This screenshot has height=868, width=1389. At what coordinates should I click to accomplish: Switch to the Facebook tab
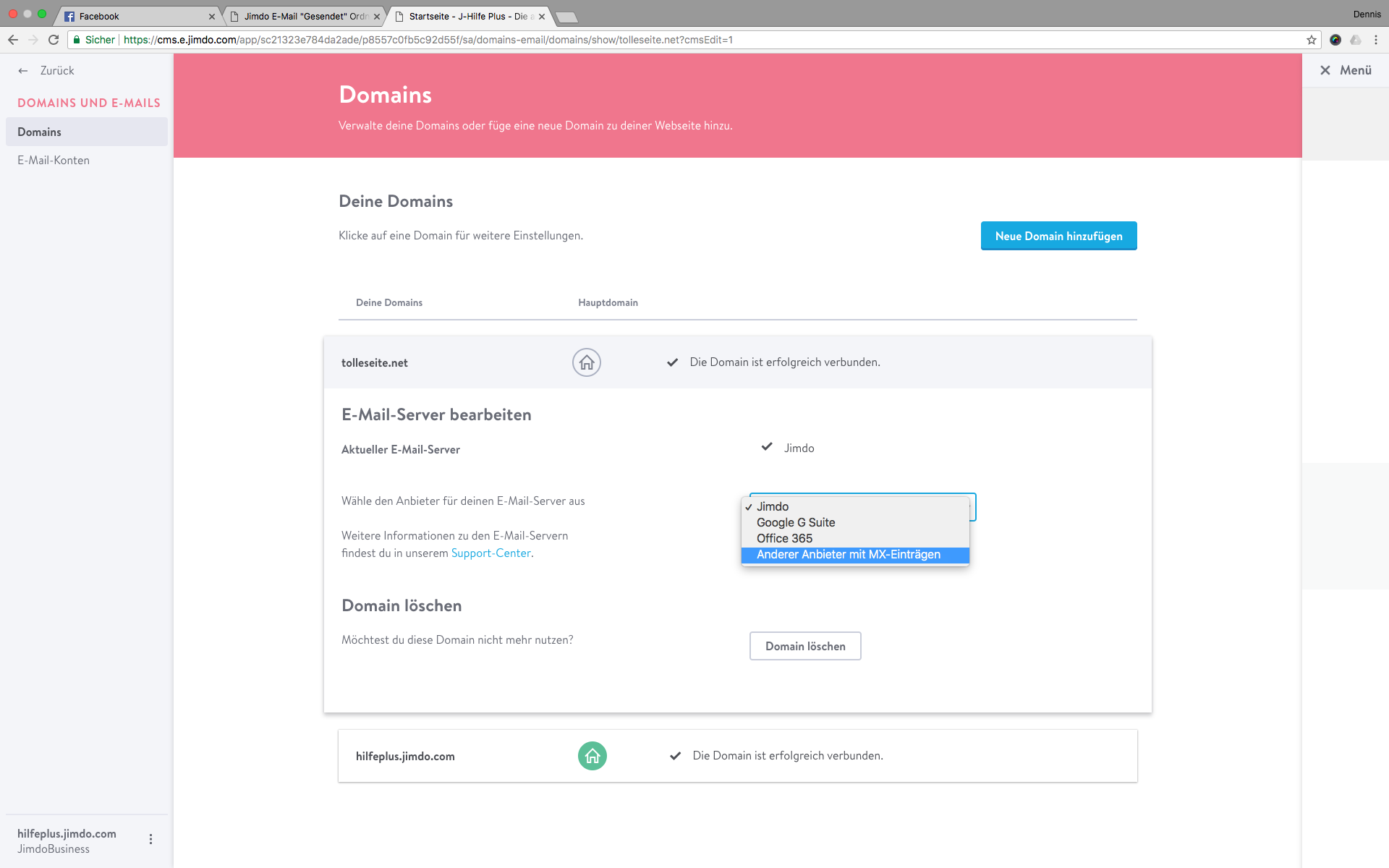pos(137,16)
